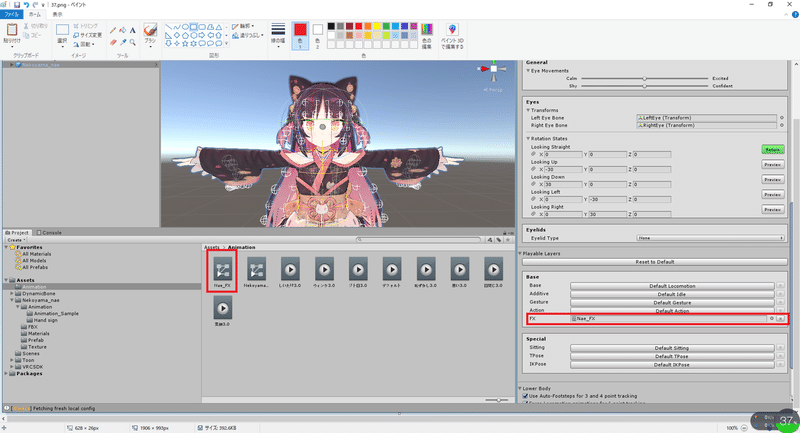This screenshot has height=433, width=800.
Task: Select the ウィンク3.0 animation clip asset
Action: click(x=324, y=272)
